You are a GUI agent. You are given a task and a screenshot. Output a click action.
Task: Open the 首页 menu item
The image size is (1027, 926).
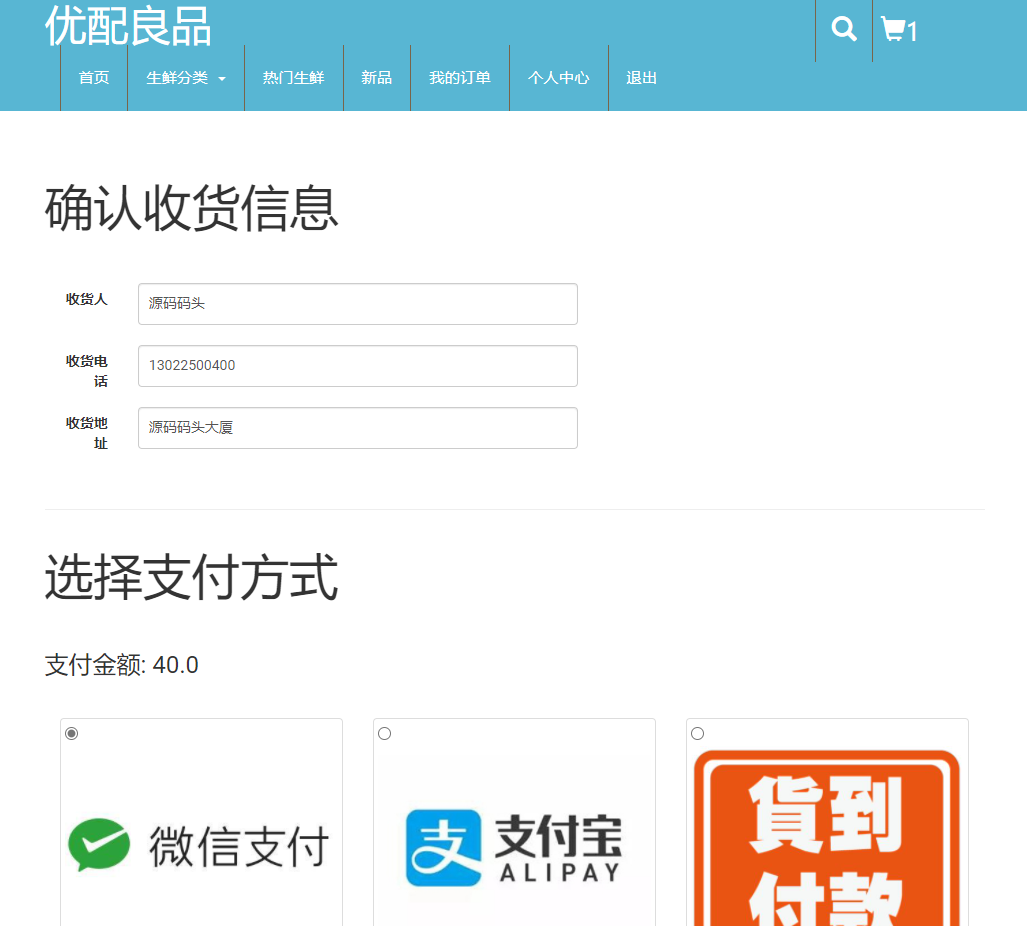[94, 78]
